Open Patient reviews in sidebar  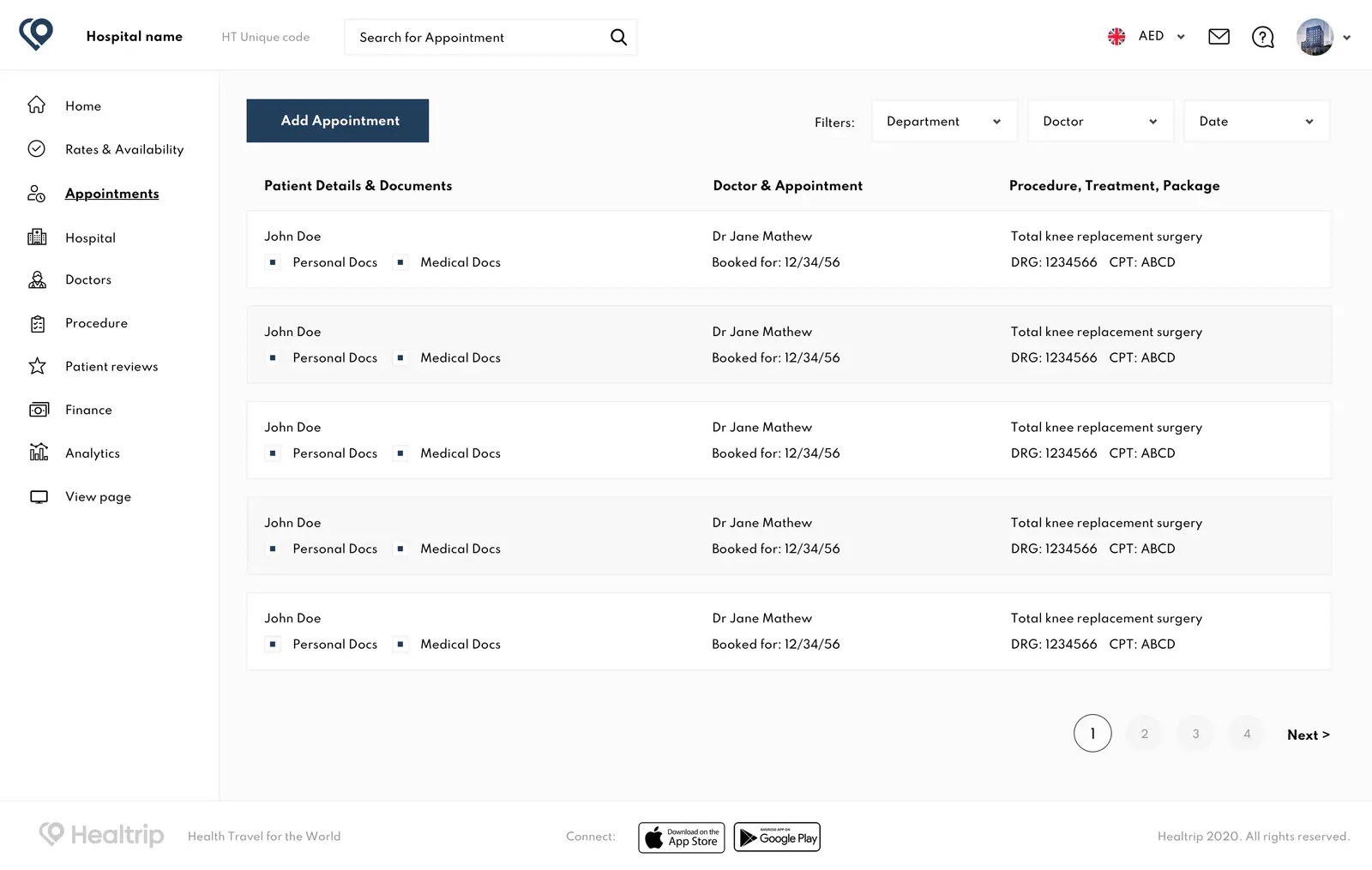[x=111, y=366]
